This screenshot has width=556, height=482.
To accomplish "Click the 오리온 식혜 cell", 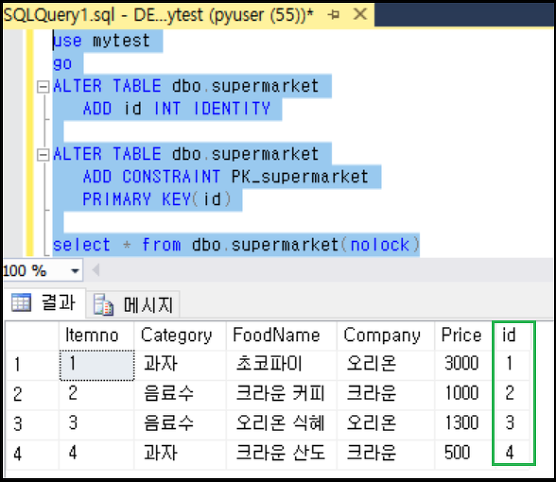I will 282,425.
